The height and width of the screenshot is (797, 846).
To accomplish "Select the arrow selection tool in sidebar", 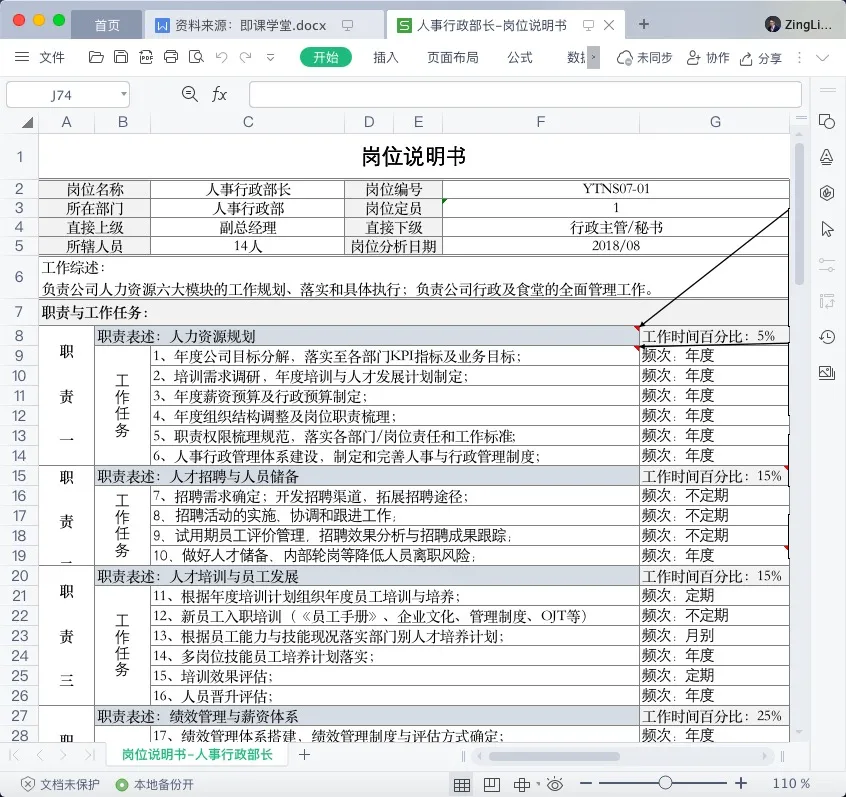I will click(x=826, y=229).
